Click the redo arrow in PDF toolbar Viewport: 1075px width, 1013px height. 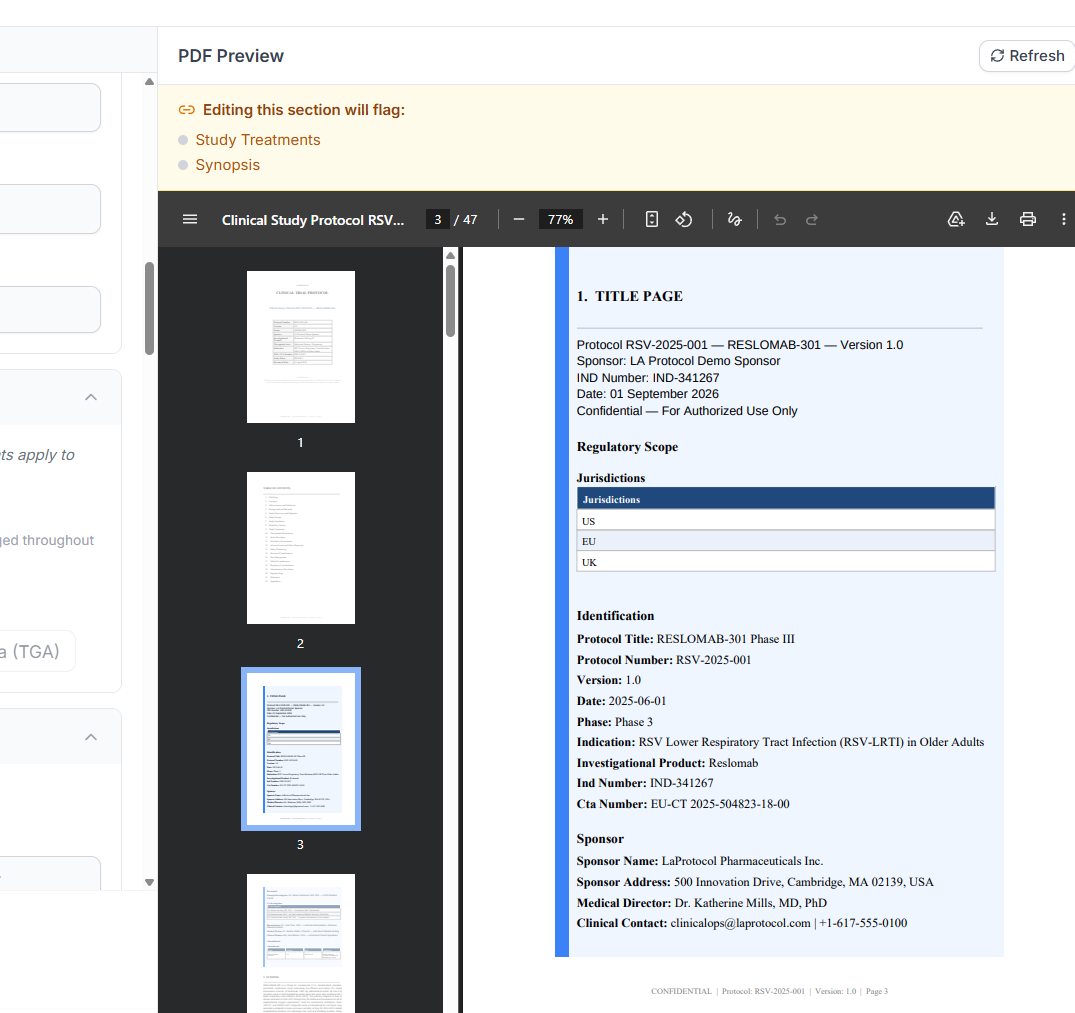pos(812,219)
